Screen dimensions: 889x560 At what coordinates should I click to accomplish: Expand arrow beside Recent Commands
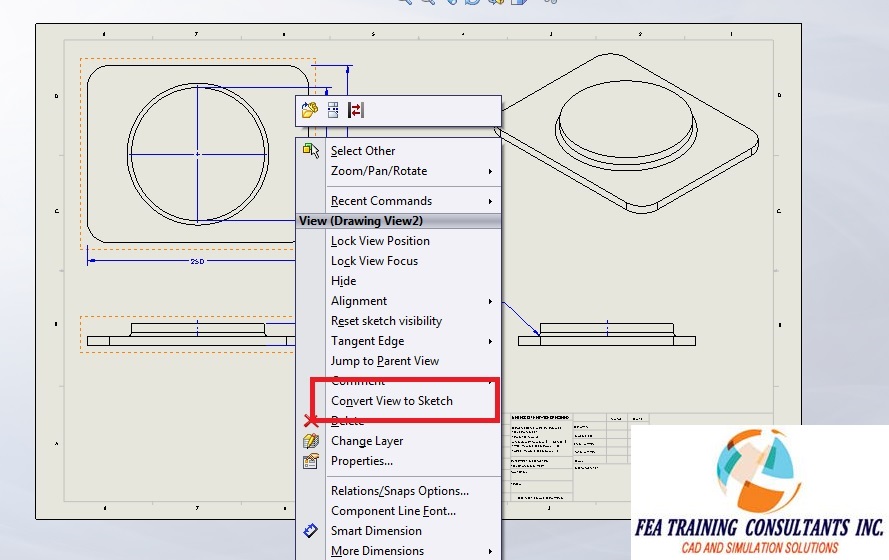point(490,201)
